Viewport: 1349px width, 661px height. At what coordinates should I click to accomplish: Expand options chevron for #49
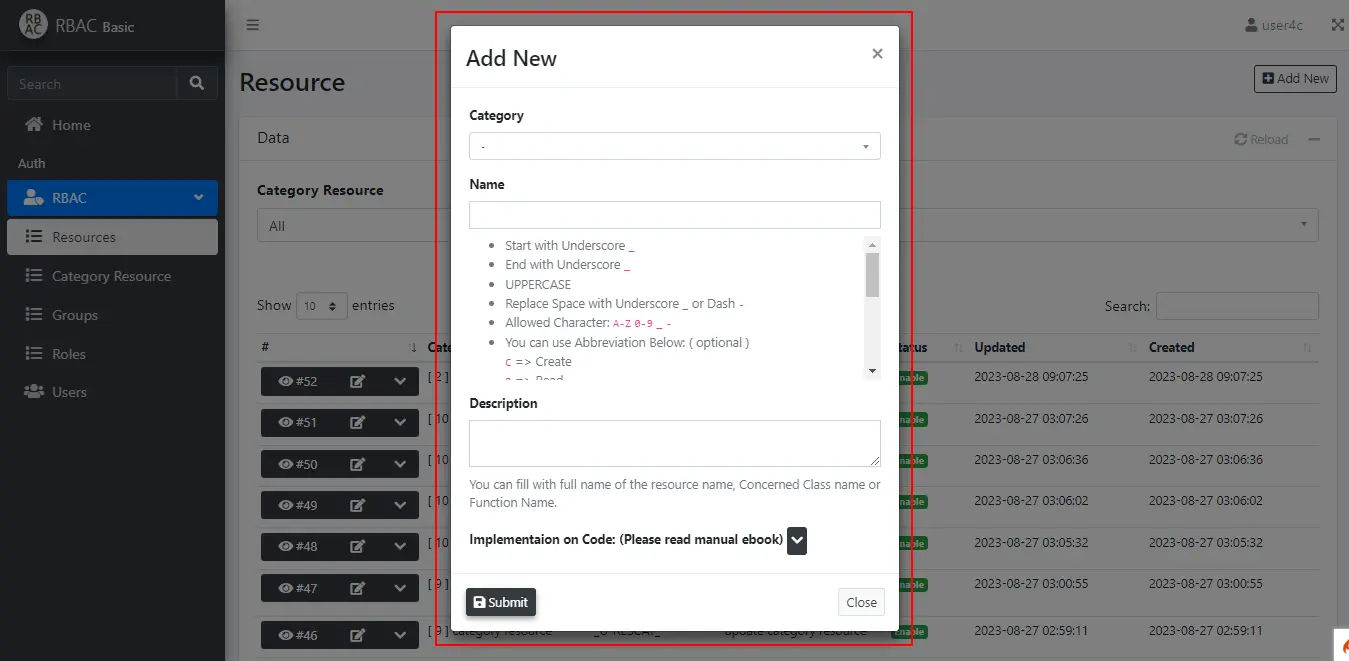coord(400,505)
